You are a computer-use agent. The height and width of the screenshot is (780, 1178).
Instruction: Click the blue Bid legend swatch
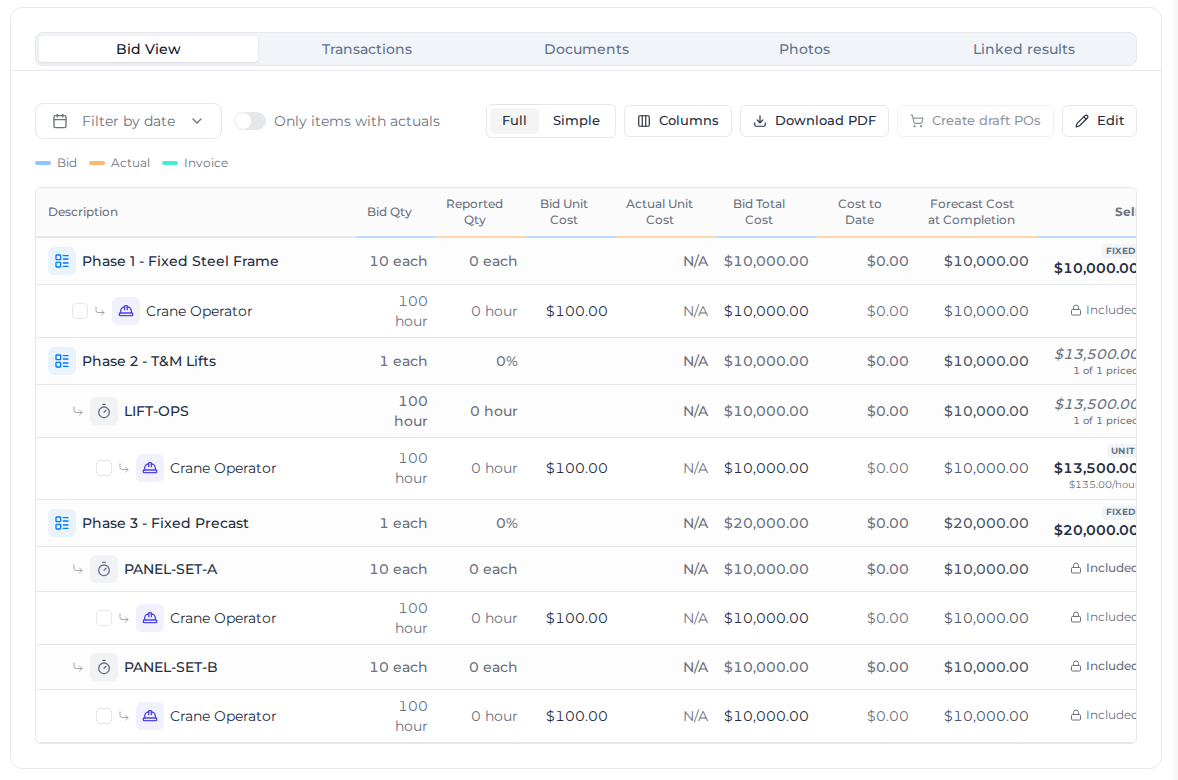[x=43, y=163]
